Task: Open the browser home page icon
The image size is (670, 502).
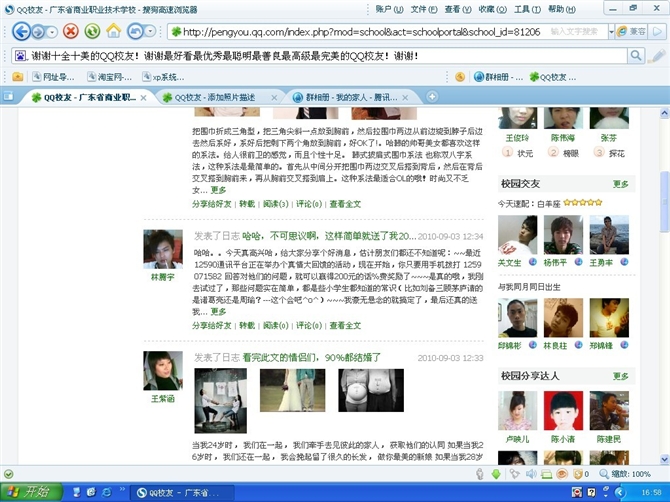Action: 114,31
